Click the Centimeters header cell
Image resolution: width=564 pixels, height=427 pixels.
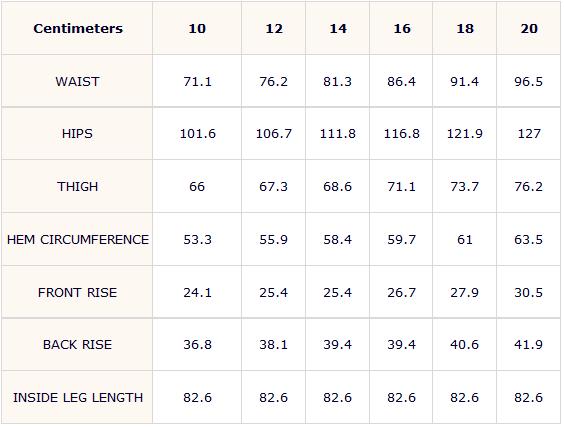click(78, 28)
